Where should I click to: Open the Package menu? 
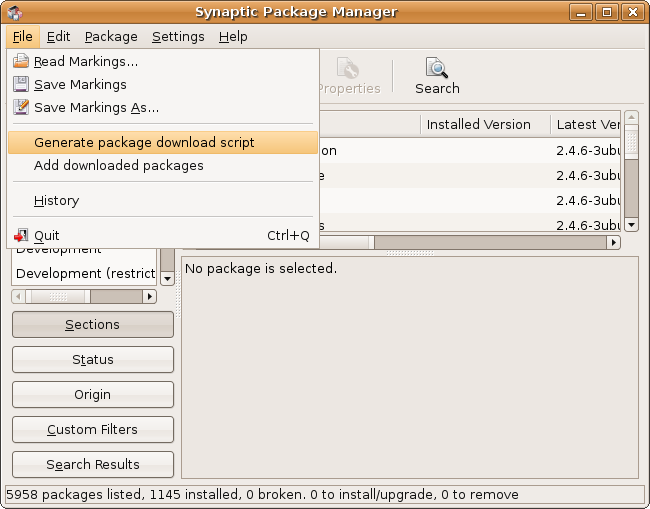(x=111, y=37)
